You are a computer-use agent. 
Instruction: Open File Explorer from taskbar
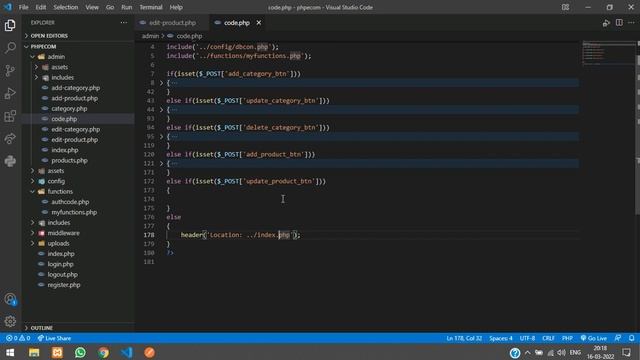34,352
